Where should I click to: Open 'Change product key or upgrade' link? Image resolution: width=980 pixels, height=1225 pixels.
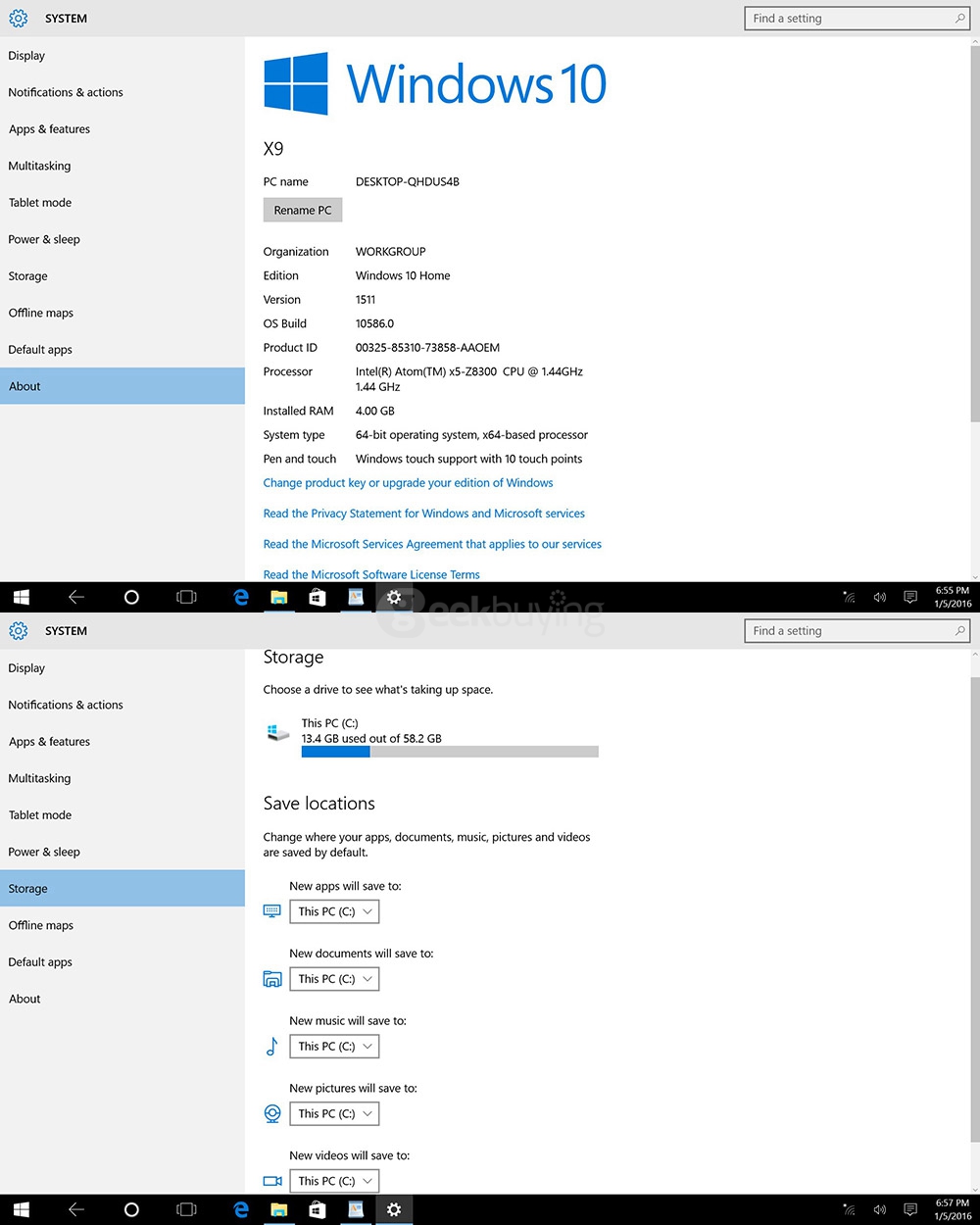tap(408, 483)
